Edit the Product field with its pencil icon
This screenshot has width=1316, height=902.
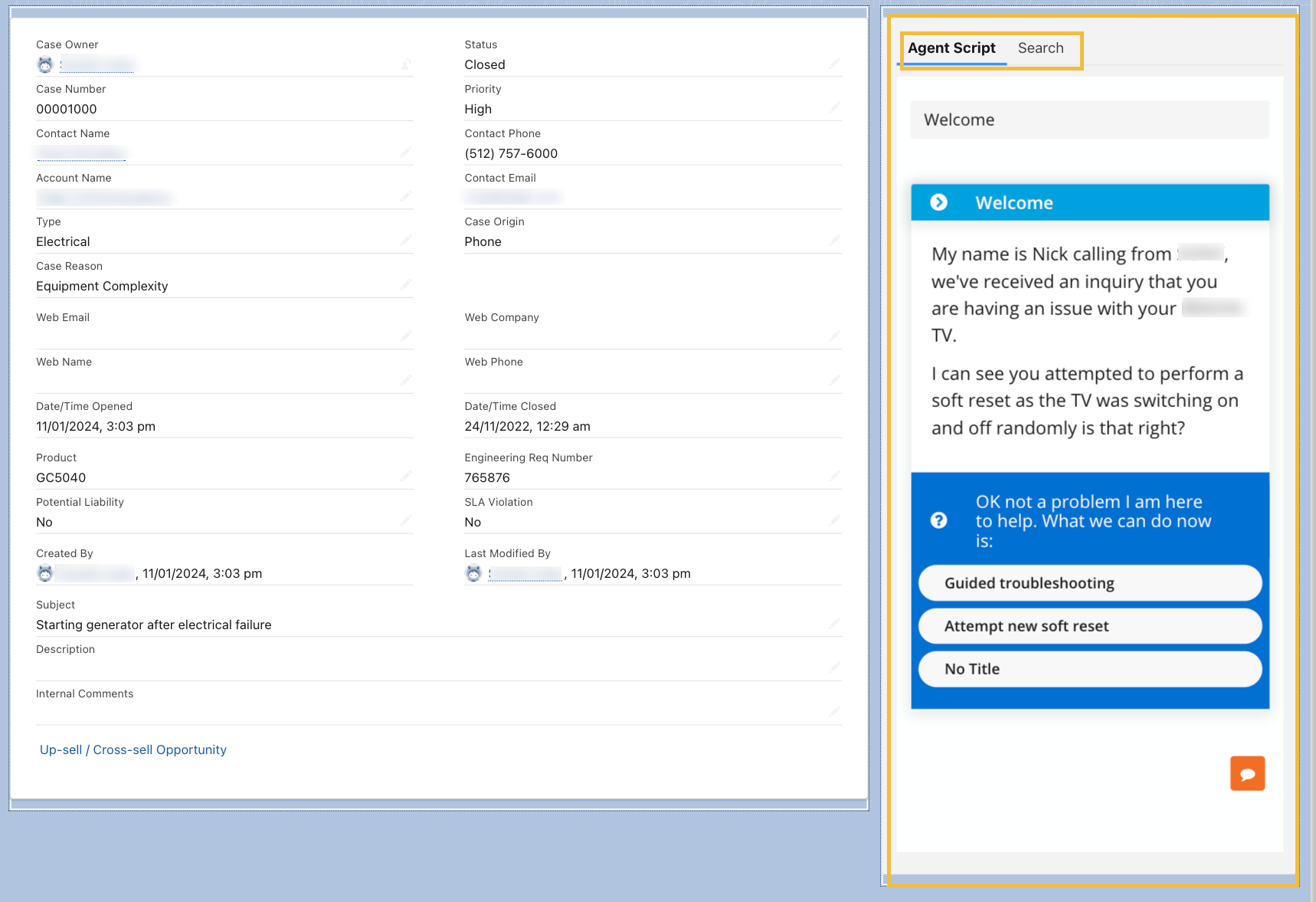407,475
